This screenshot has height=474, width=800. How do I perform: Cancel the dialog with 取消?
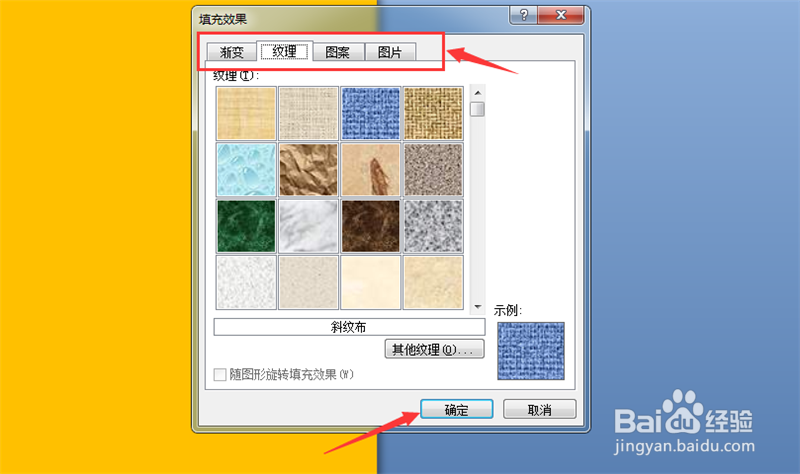click(x=540, y=410)
